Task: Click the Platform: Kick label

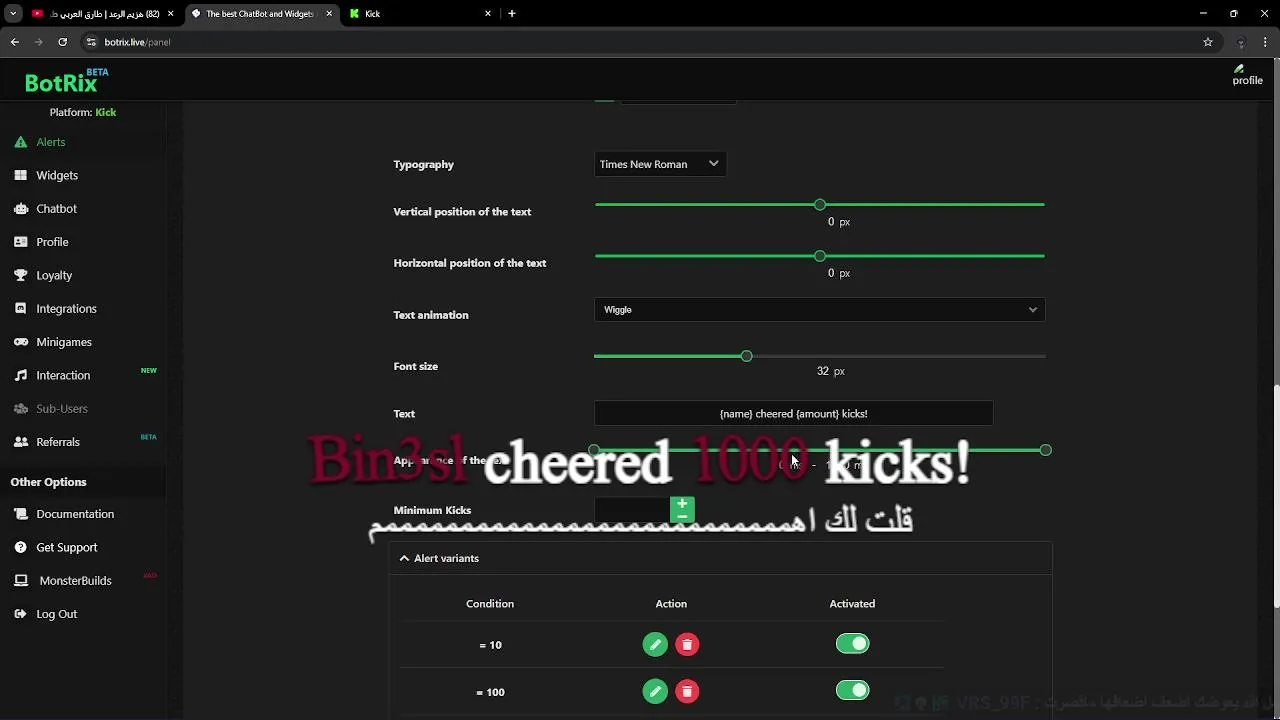Action: pos(83,112)
